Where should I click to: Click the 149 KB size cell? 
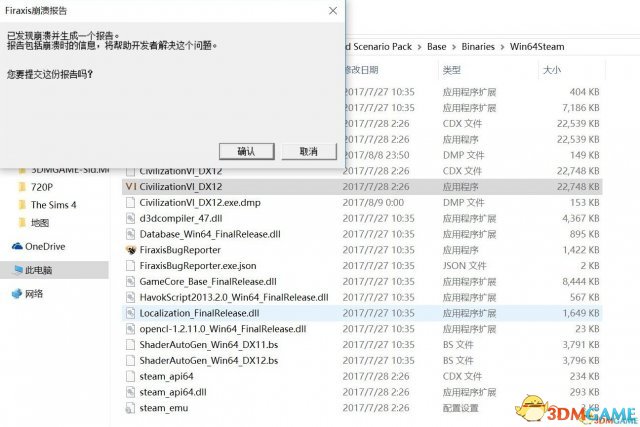[584, 155]
